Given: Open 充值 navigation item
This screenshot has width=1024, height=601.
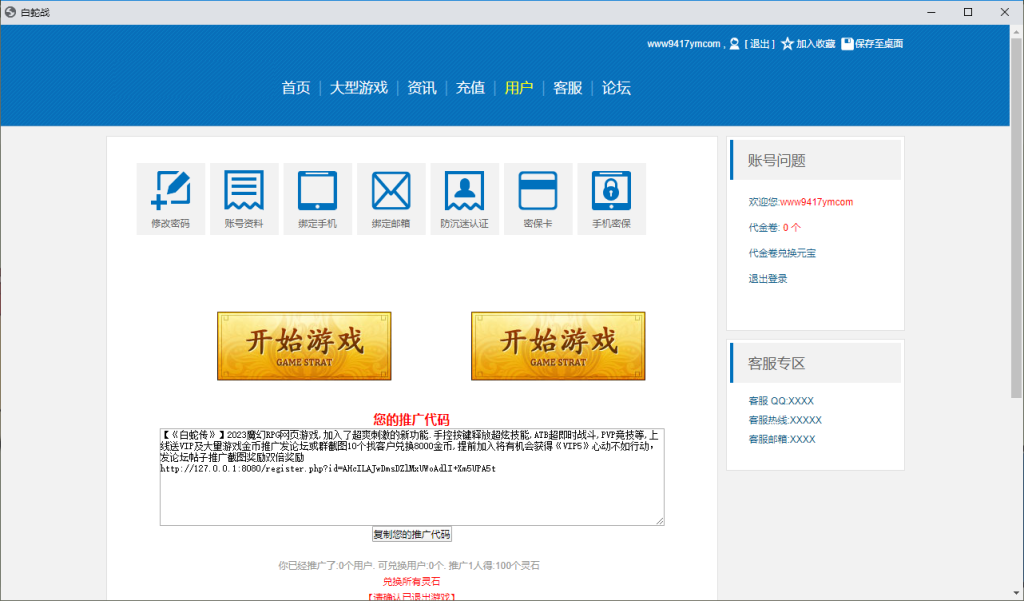Looking at the screenshot, I should 470,88.
